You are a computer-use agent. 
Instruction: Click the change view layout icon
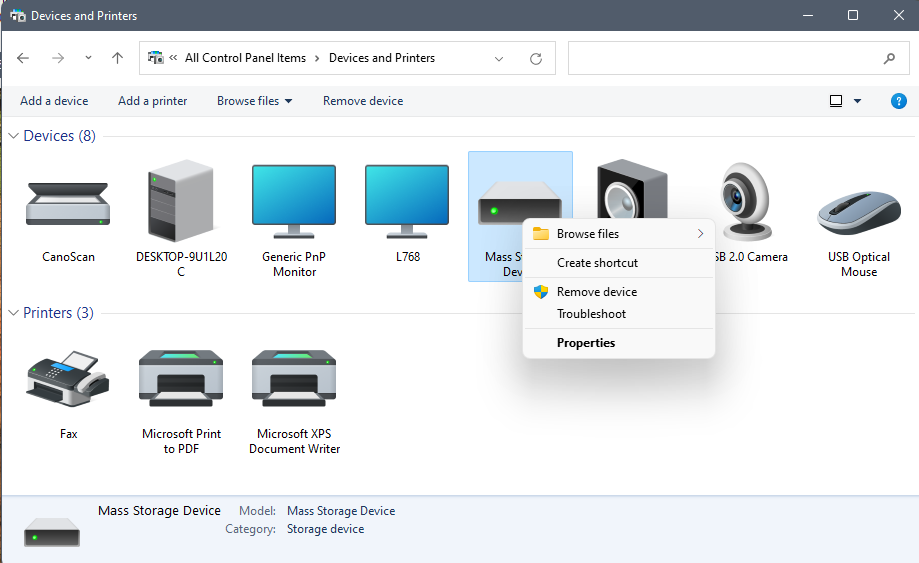point(836,101)
